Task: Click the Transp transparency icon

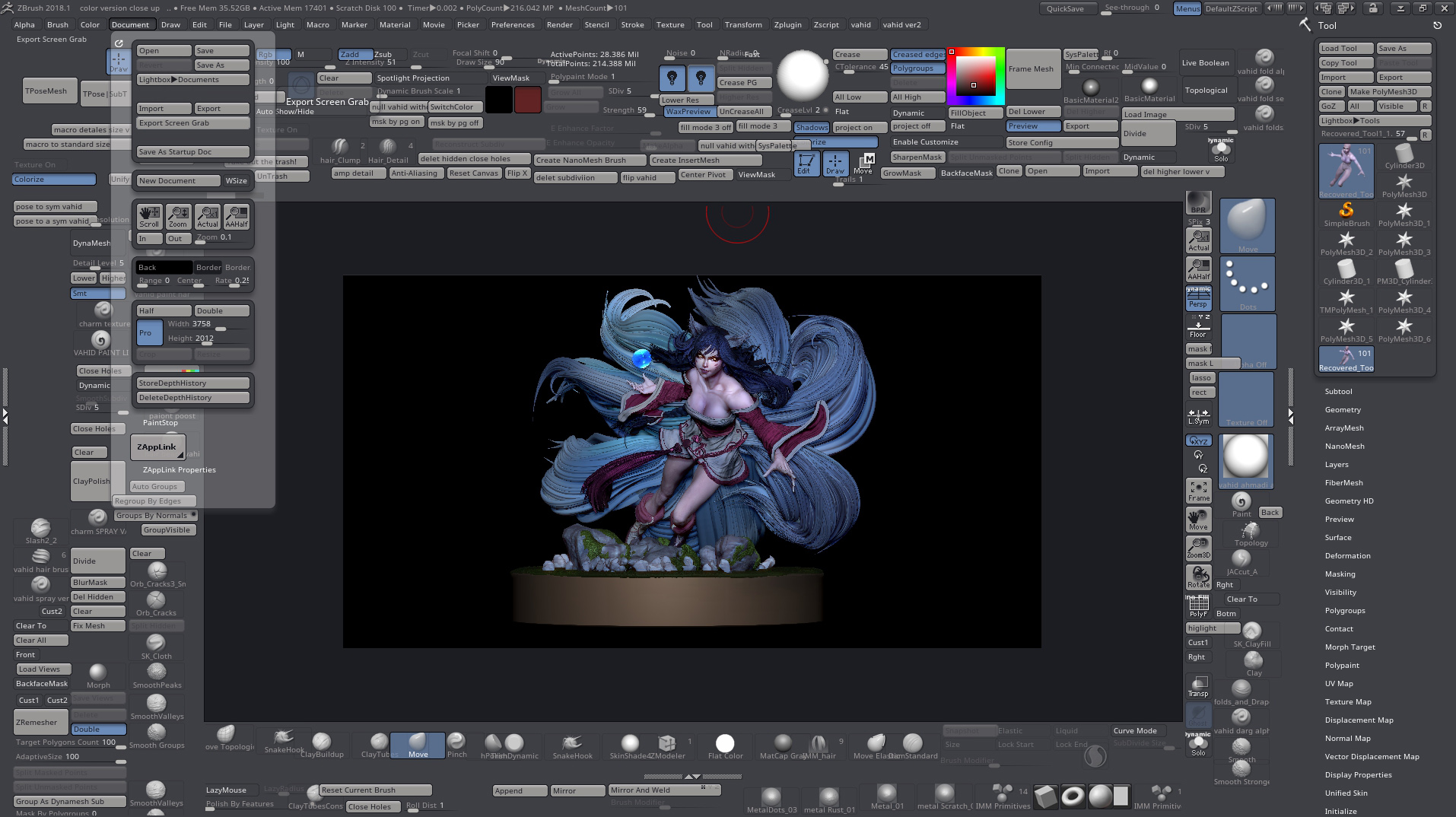Action: pyautogui.click(x=1198, y=686)
